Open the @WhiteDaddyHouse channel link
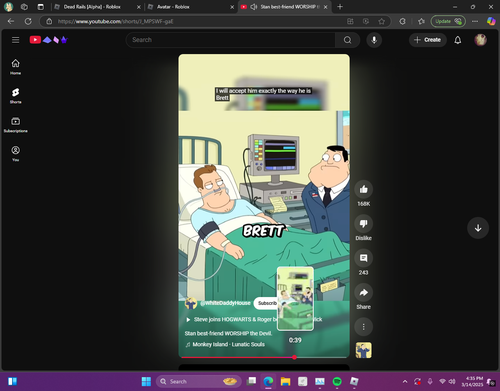This screenshot has width=500, height=391. point(225,303)
